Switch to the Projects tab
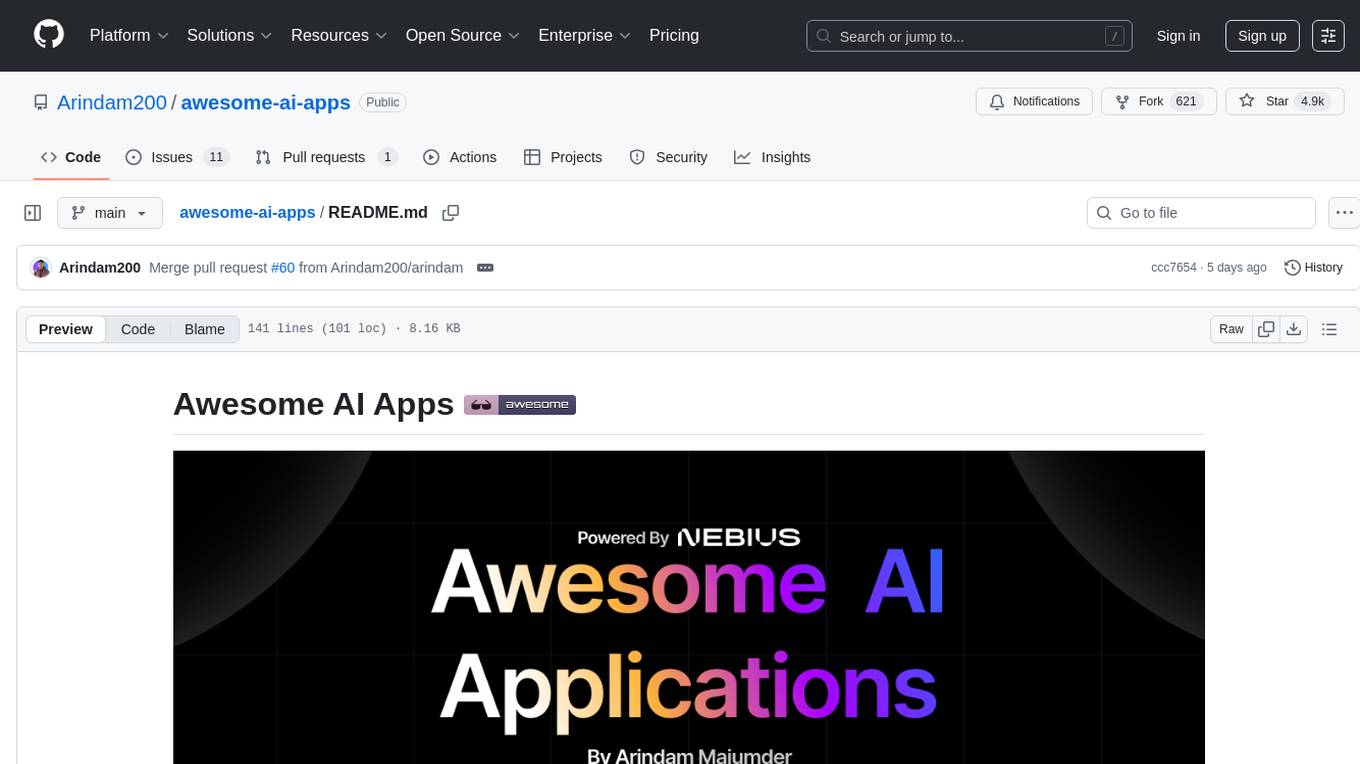This screenshot has width=1360, height=764. [x=563, y=157]
